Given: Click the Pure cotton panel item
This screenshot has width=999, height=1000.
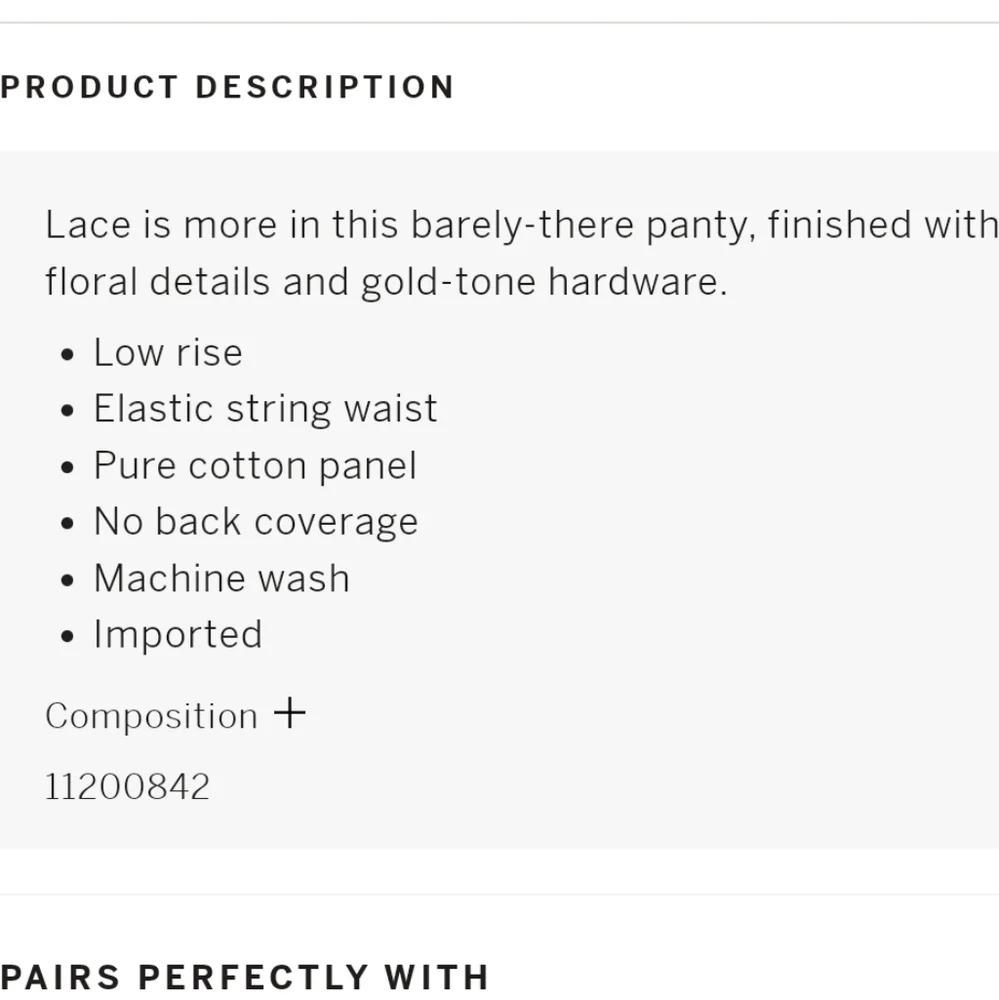Looking at the screenshot, I should tap(255, 466).
